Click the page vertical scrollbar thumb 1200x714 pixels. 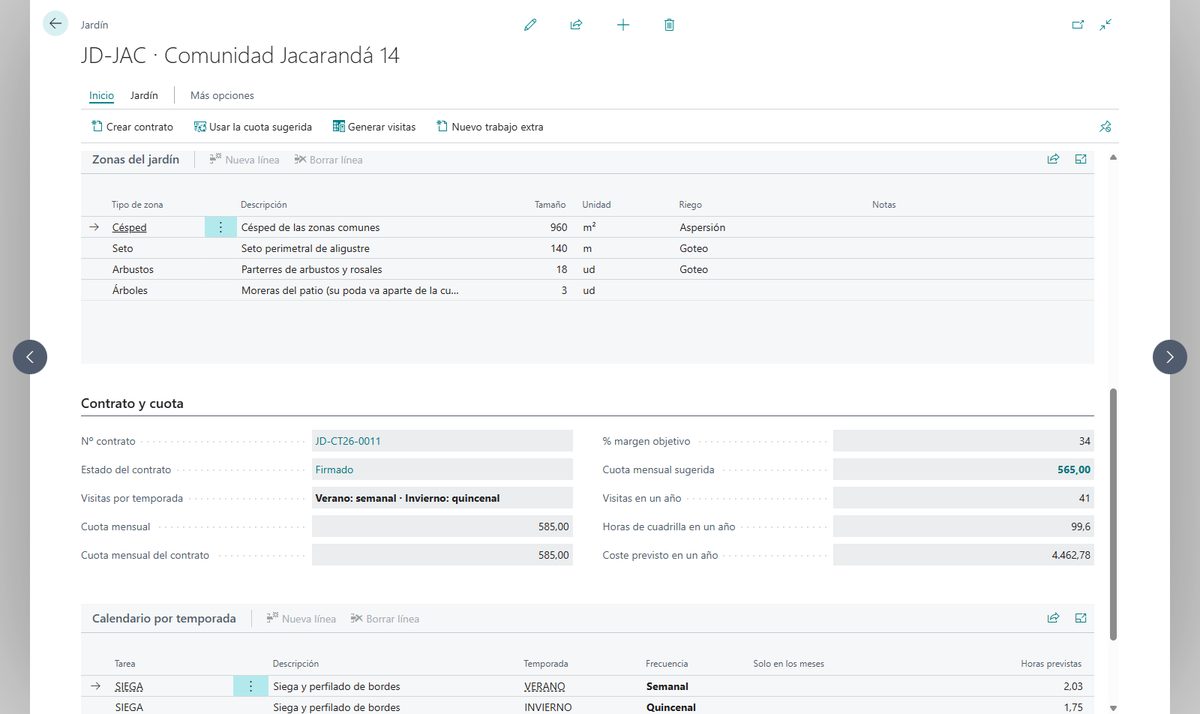click(1113, 515)
